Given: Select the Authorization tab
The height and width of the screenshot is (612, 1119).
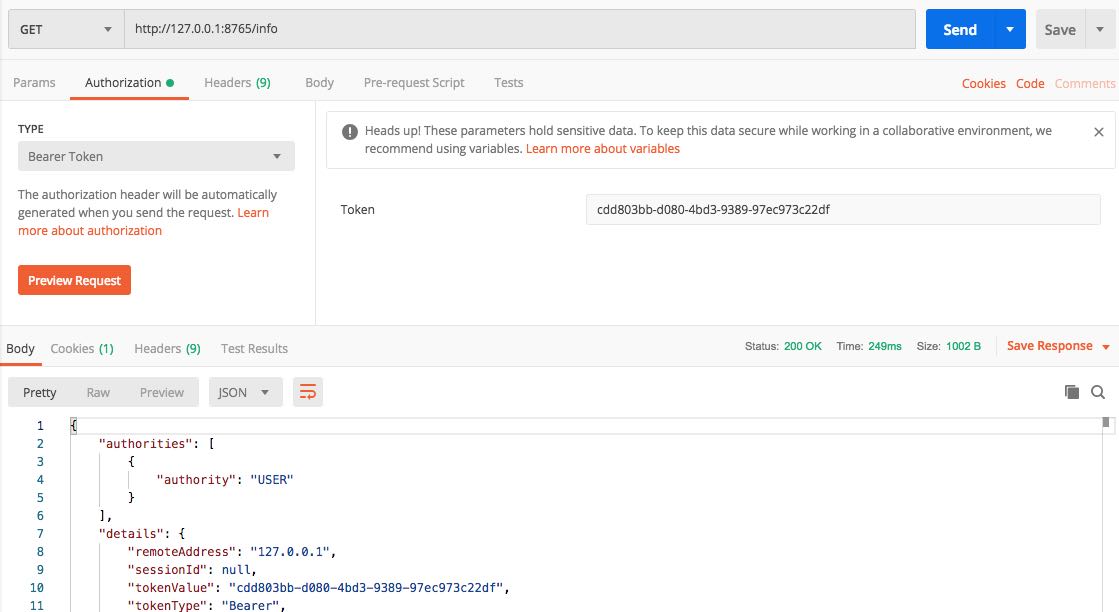Looking at the screenshot, I should pyautogui.click(x=129, y=83).
